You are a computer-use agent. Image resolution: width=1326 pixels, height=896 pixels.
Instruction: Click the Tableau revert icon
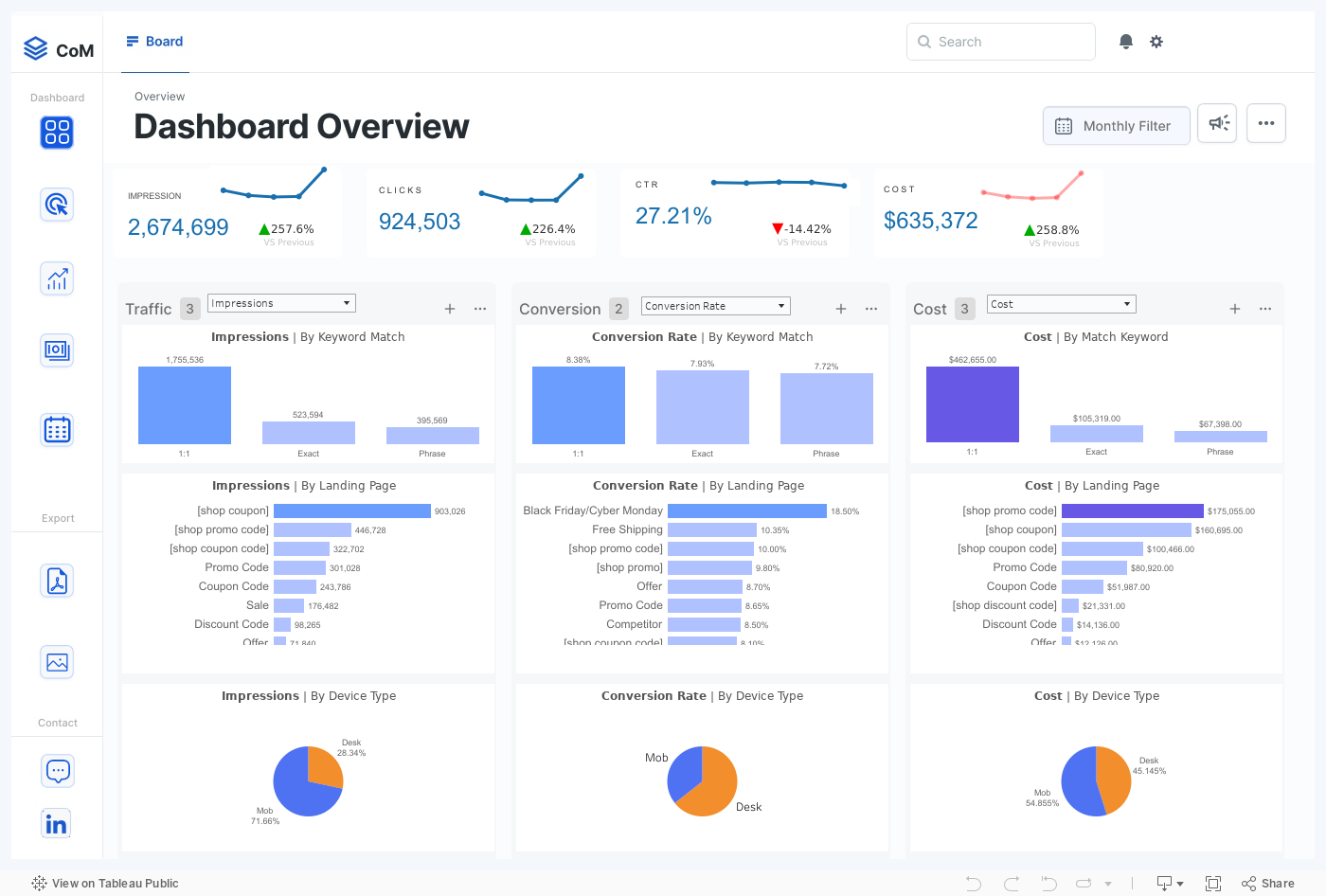tap(1048, 884)
